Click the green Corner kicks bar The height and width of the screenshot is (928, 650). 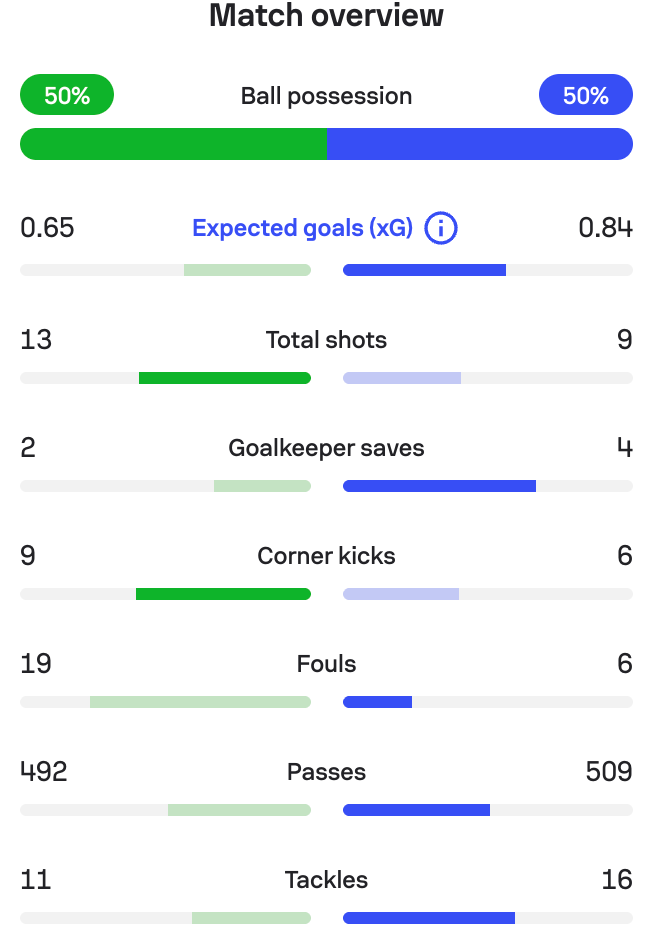coord(223,594)
